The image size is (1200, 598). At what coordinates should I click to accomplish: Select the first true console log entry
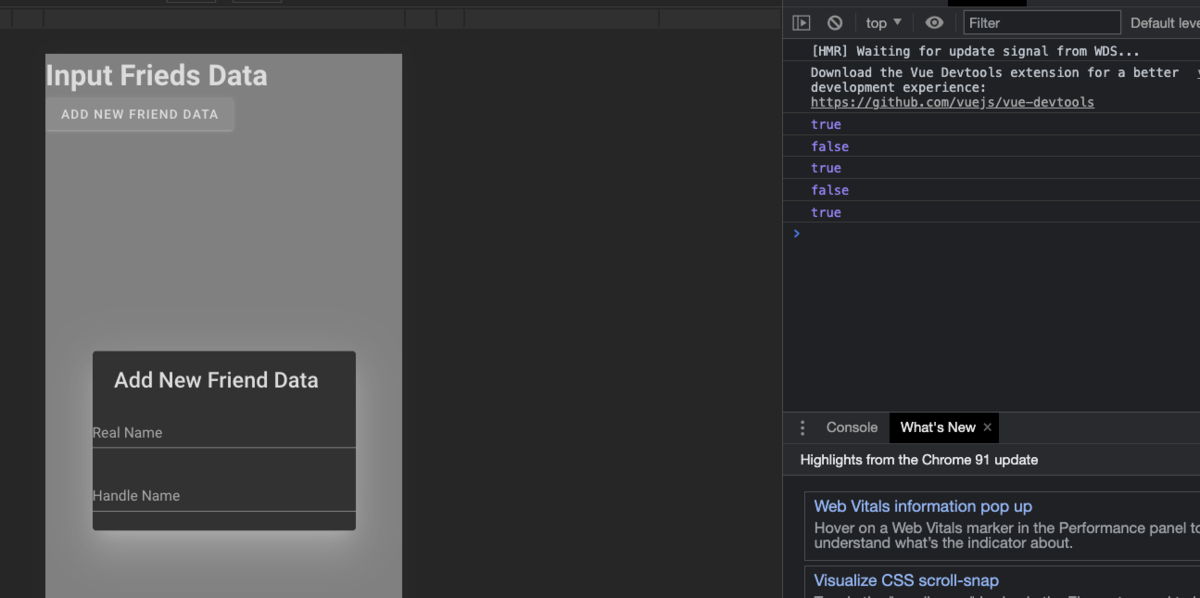pyautogui.click(x=826, y=125)
